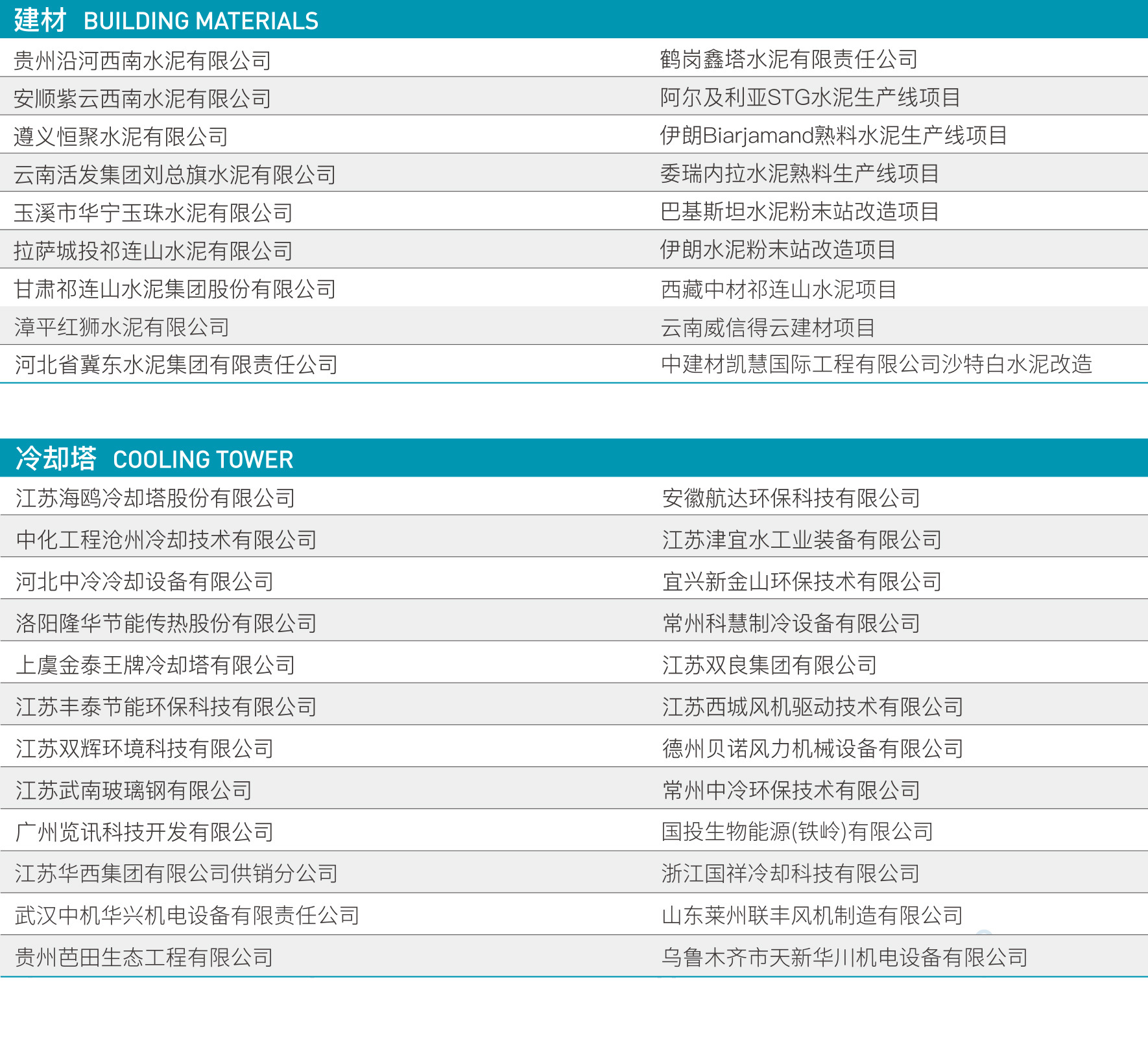Viewport: 1148px width, 1038px height.
Task: Click 江苏华西集团有限公司供销分公司
Action: click(x=176, y=873)
